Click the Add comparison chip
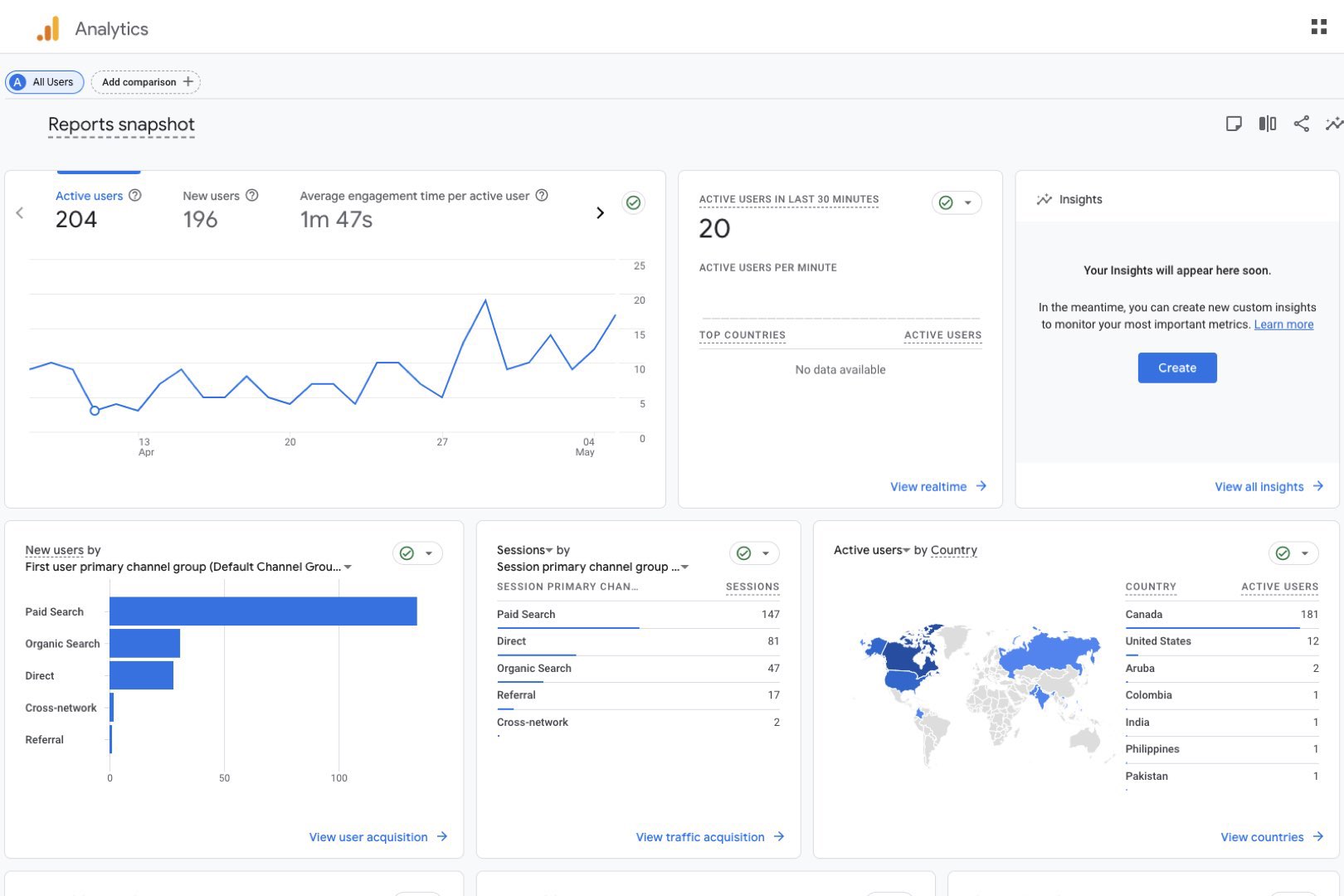Image resolution: width=1344 pixels, height=896 pixels. (146, 82)
